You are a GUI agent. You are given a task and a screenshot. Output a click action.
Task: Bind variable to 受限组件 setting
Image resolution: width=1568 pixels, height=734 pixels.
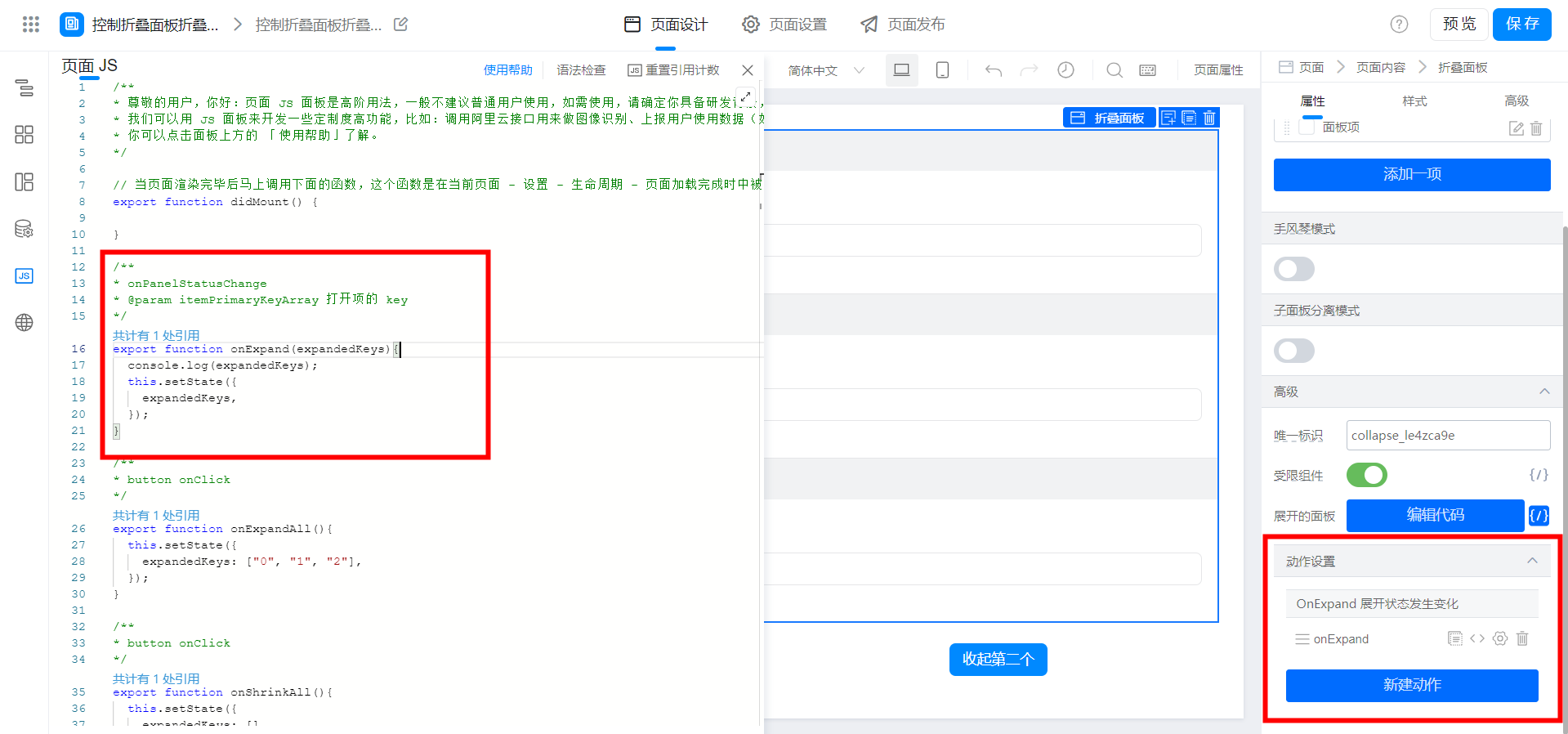(1539, 475)
